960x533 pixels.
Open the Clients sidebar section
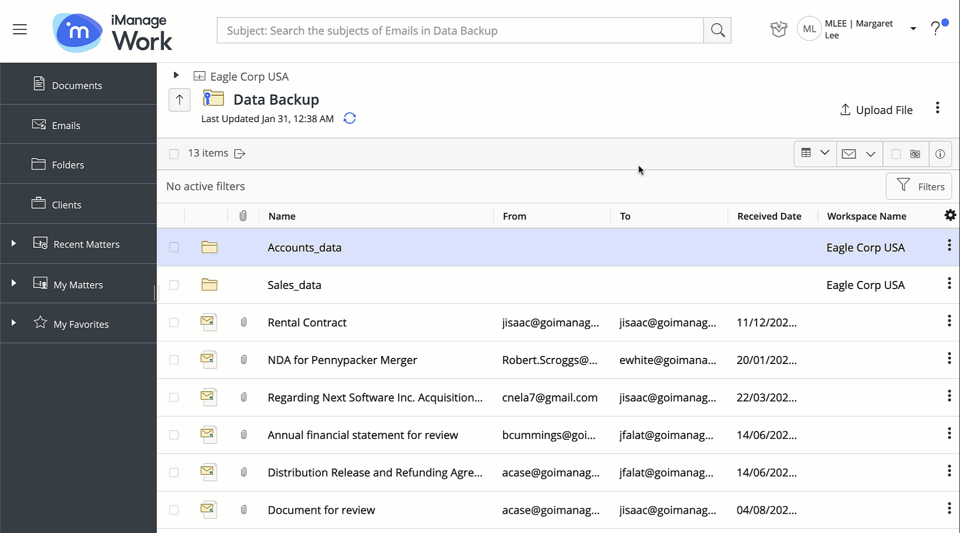(66, 205)
